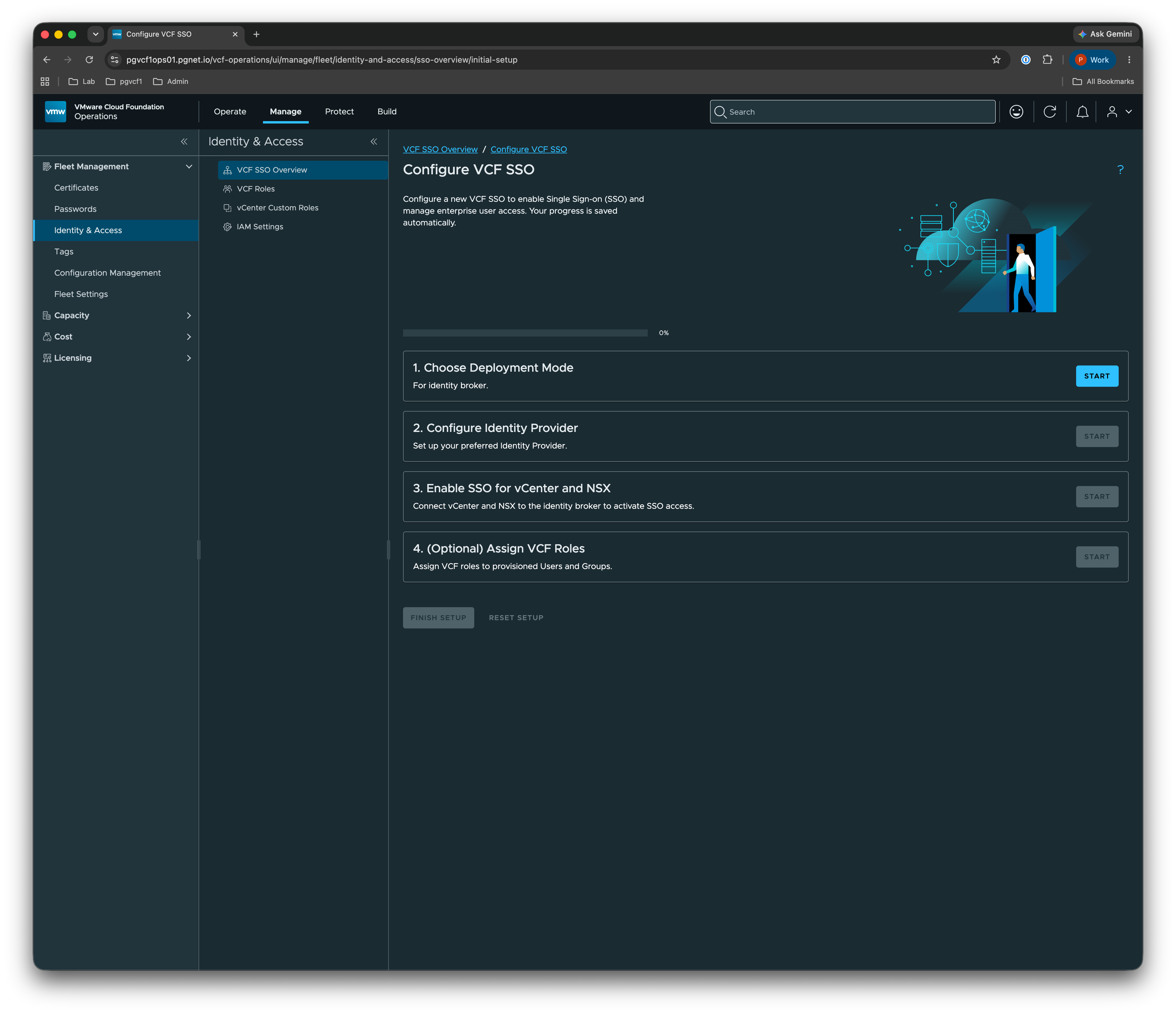Open the feedback smiley icon
The height and width of the screenshot is (1014, 1176).
click(x=1016, y=112)
